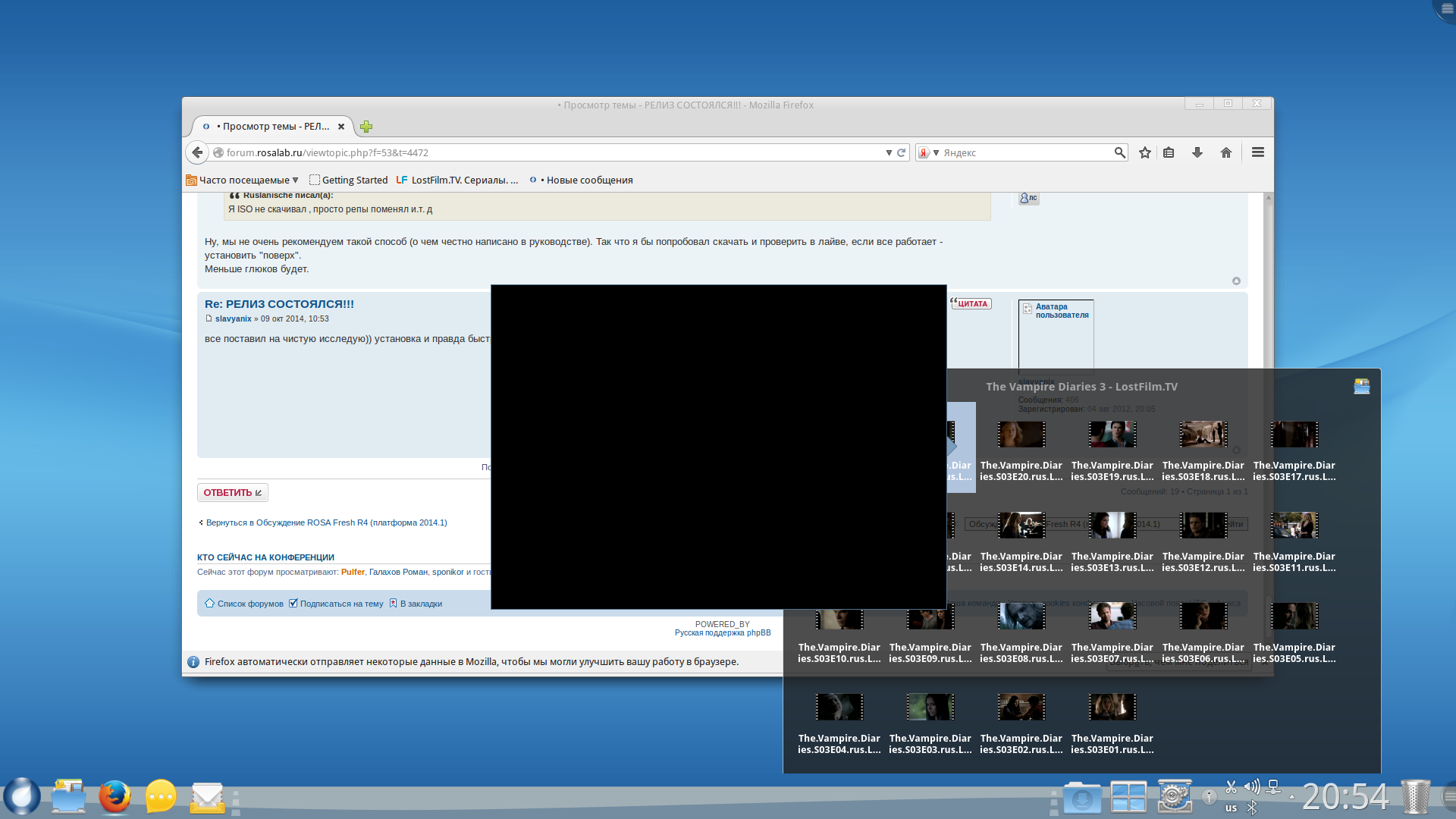Open the volume control in tray
This screenshot has width=1456, height=819.
(x=1252, y=786)
